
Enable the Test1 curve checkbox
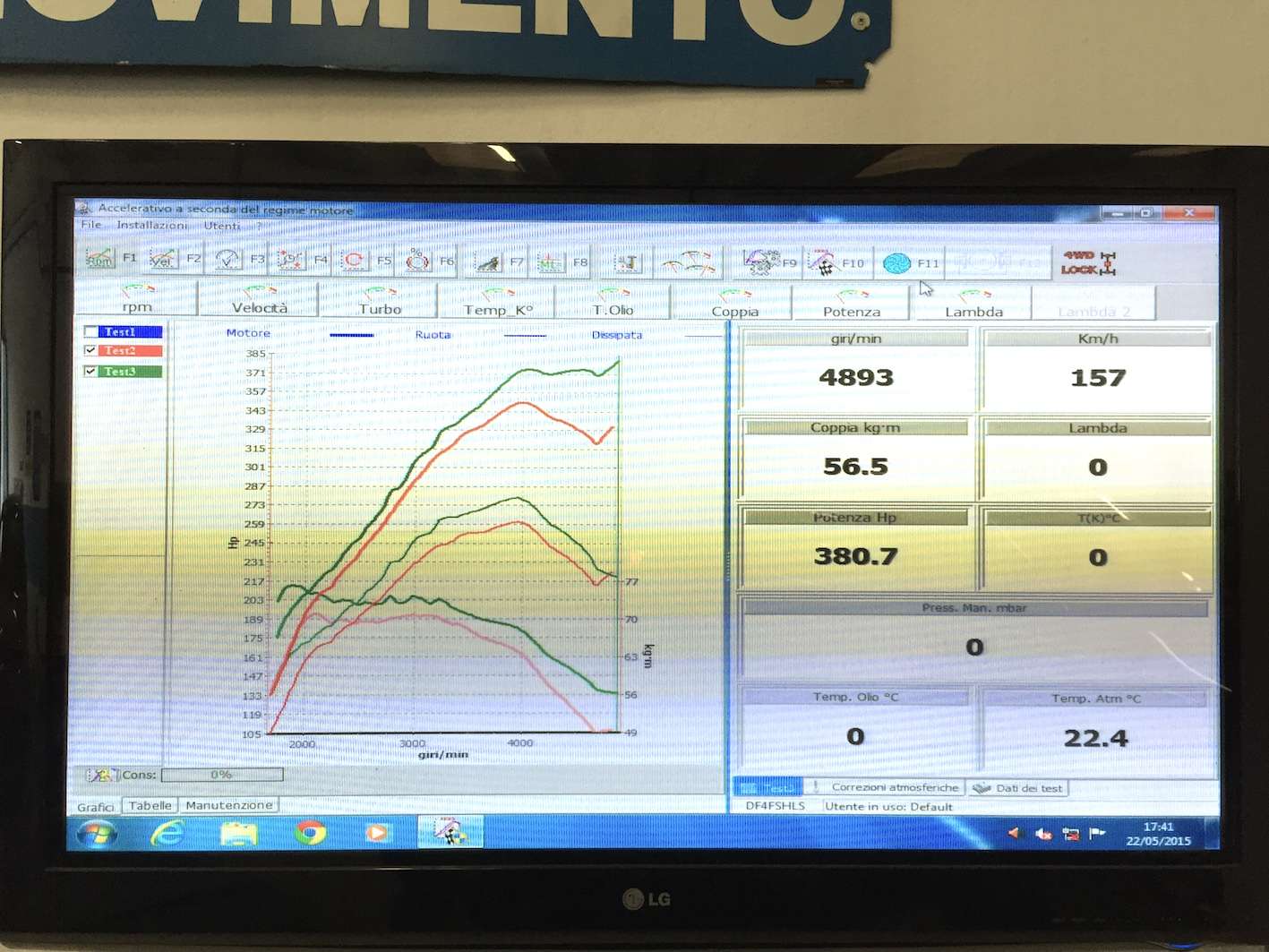click(90, 331)
